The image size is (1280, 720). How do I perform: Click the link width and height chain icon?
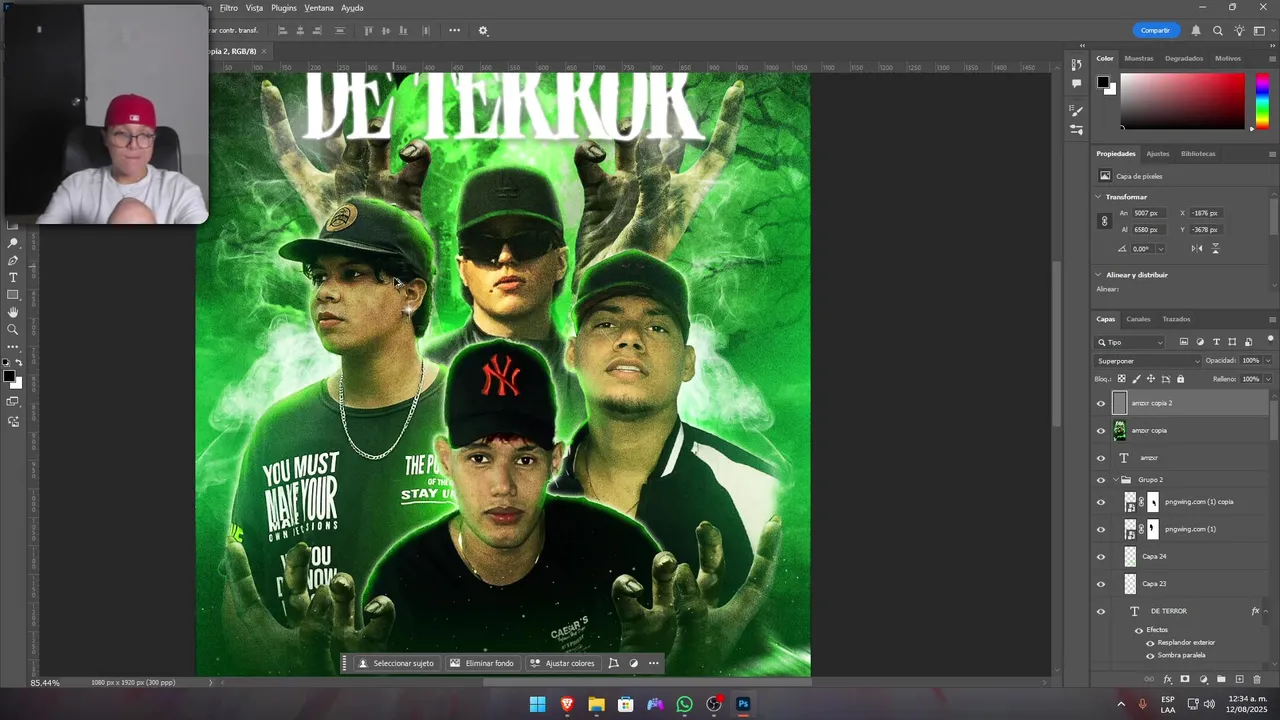click(x=1105, y=221)
